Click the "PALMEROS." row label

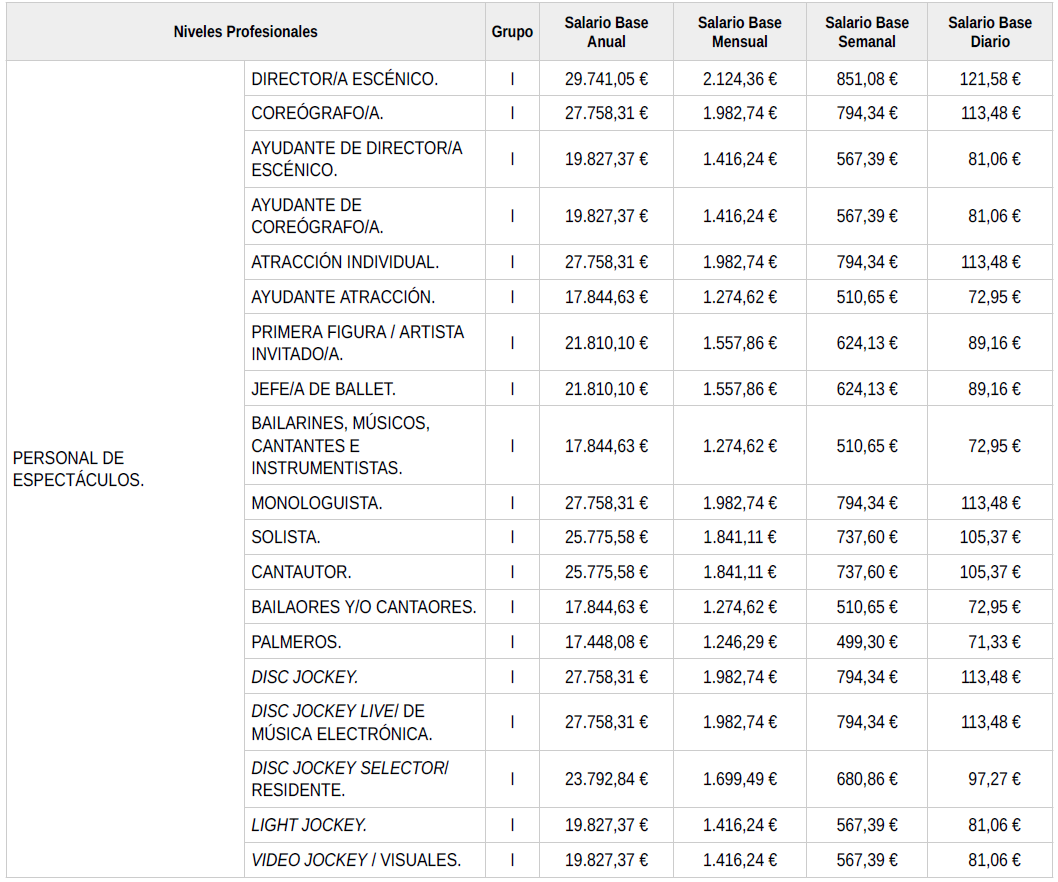[x=296, y=642]
